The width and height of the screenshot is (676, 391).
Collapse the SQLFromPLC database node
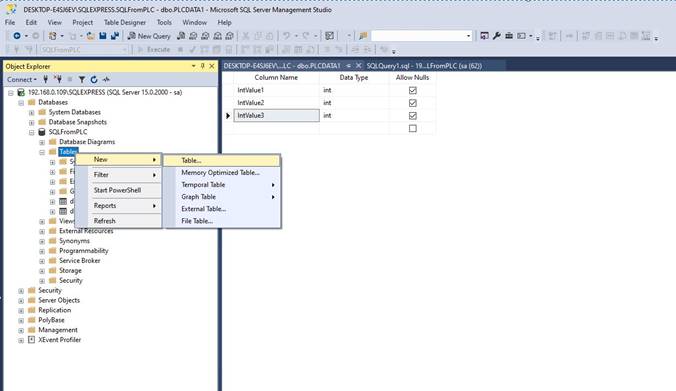point(31,132)
